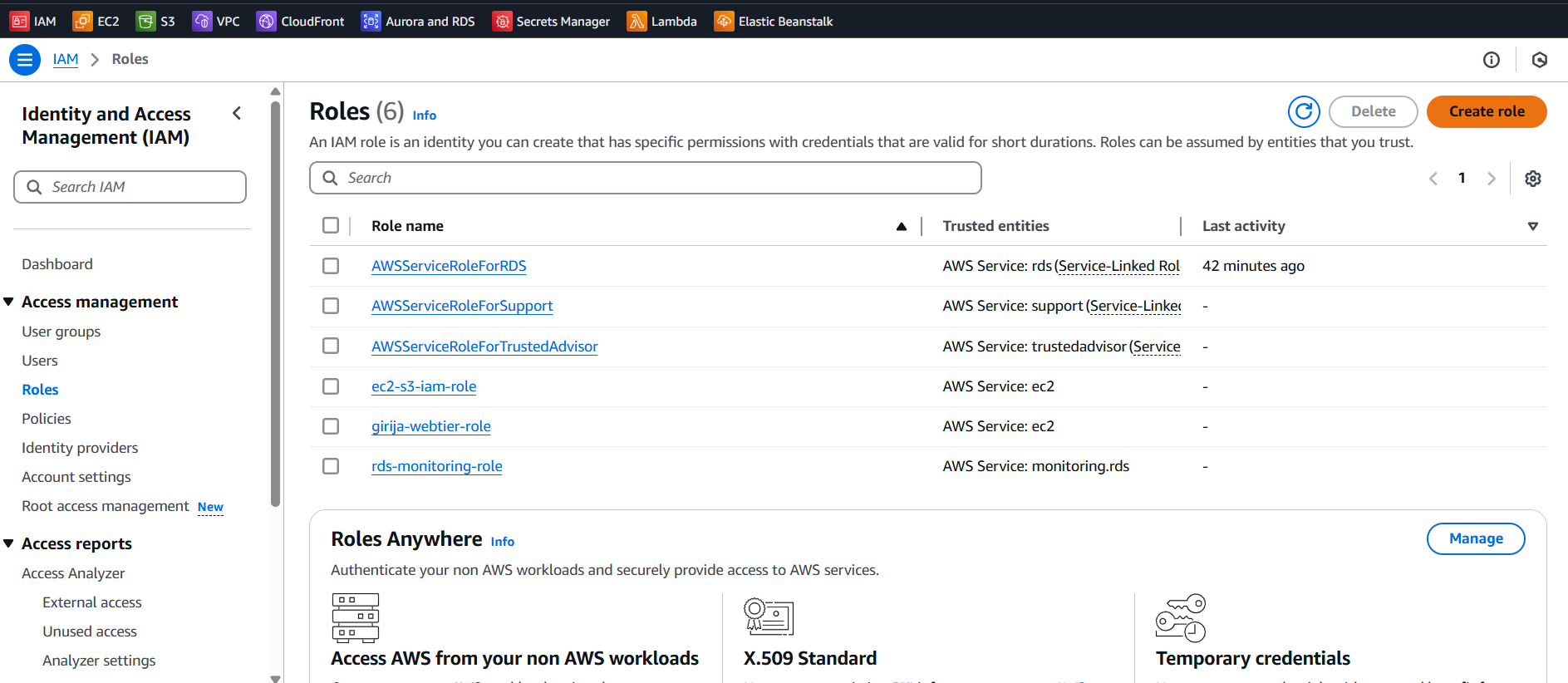1568x683 pixels.
Task: Click the magnifier icon in Search IAM
Action: (x=34, y=187)
